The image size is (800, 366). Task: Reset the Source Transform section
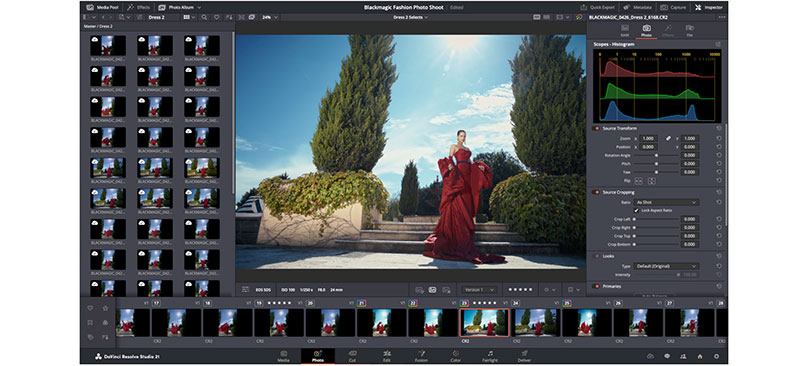pos(719,128)
